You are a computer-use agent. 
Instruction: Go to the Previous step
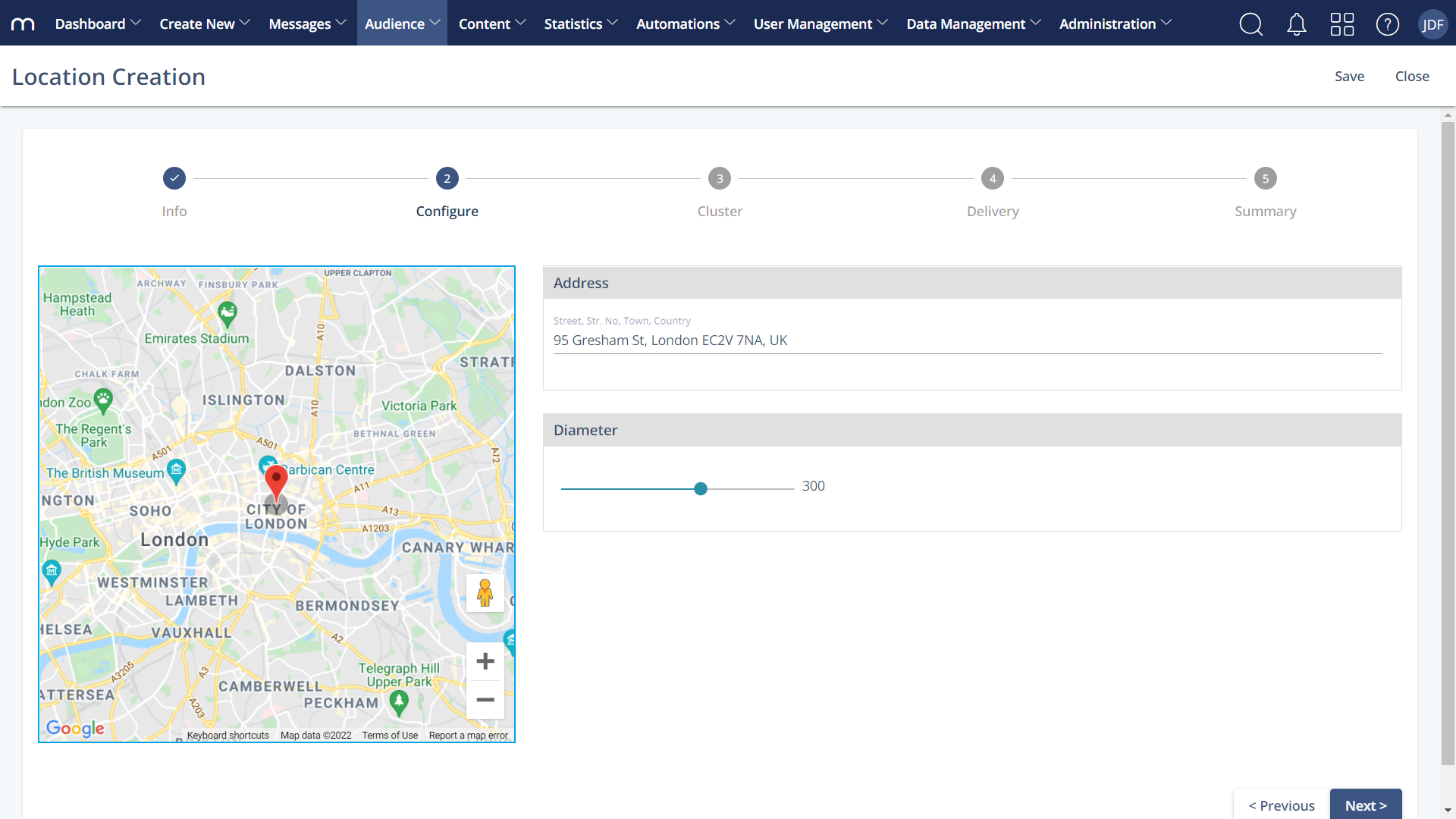click(1282, 805)
